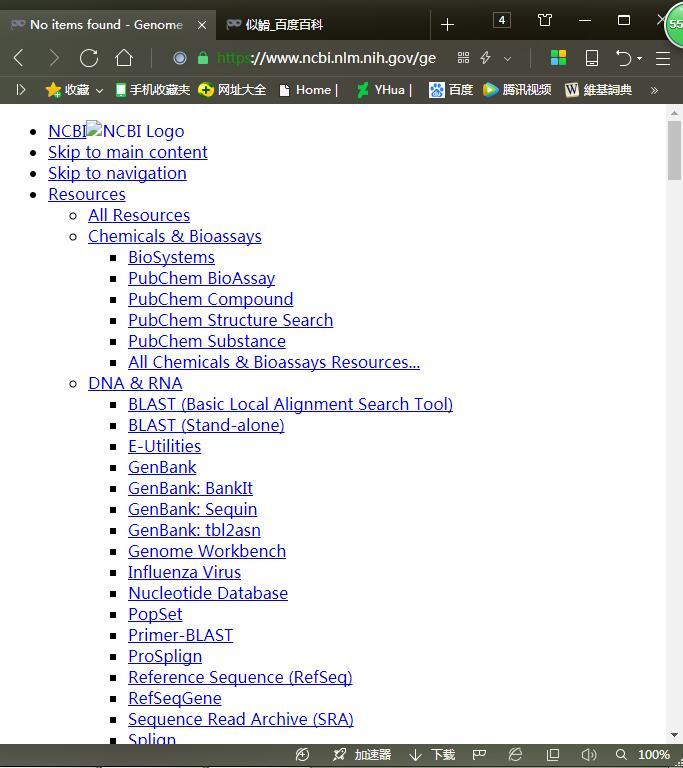The height and width of the screenshot is (768, 683).
Task: Go back with the browser back arrow
Action: click(x=18, y=58)
